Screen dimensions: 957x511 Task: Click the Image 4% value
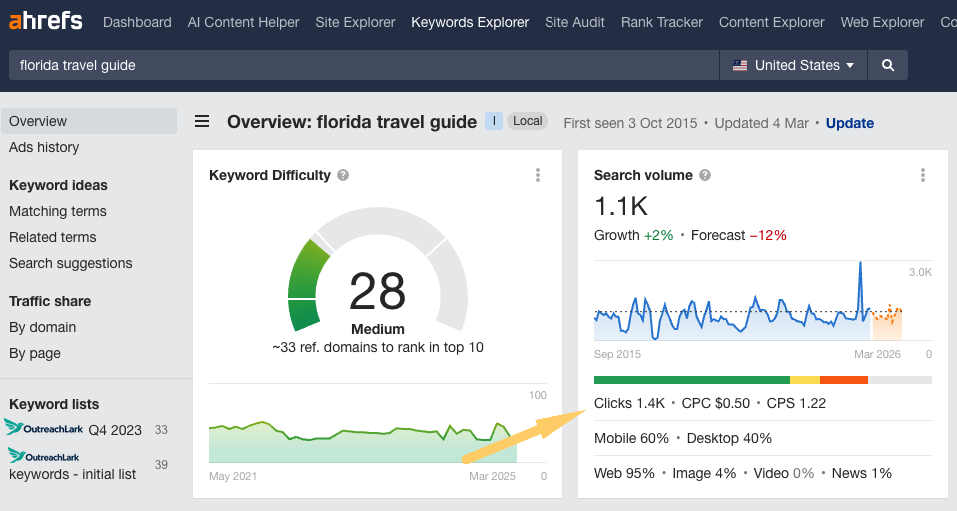[x=704, y=473]
